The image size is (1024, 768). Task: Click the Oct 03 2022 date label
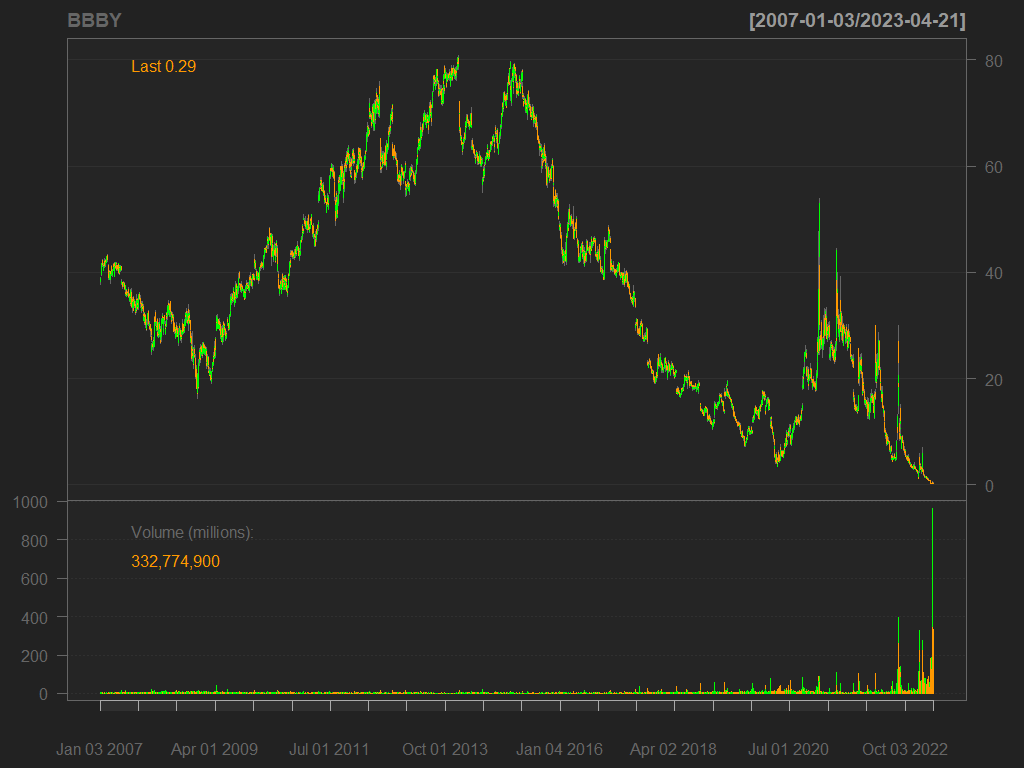[x=904, y=749]
